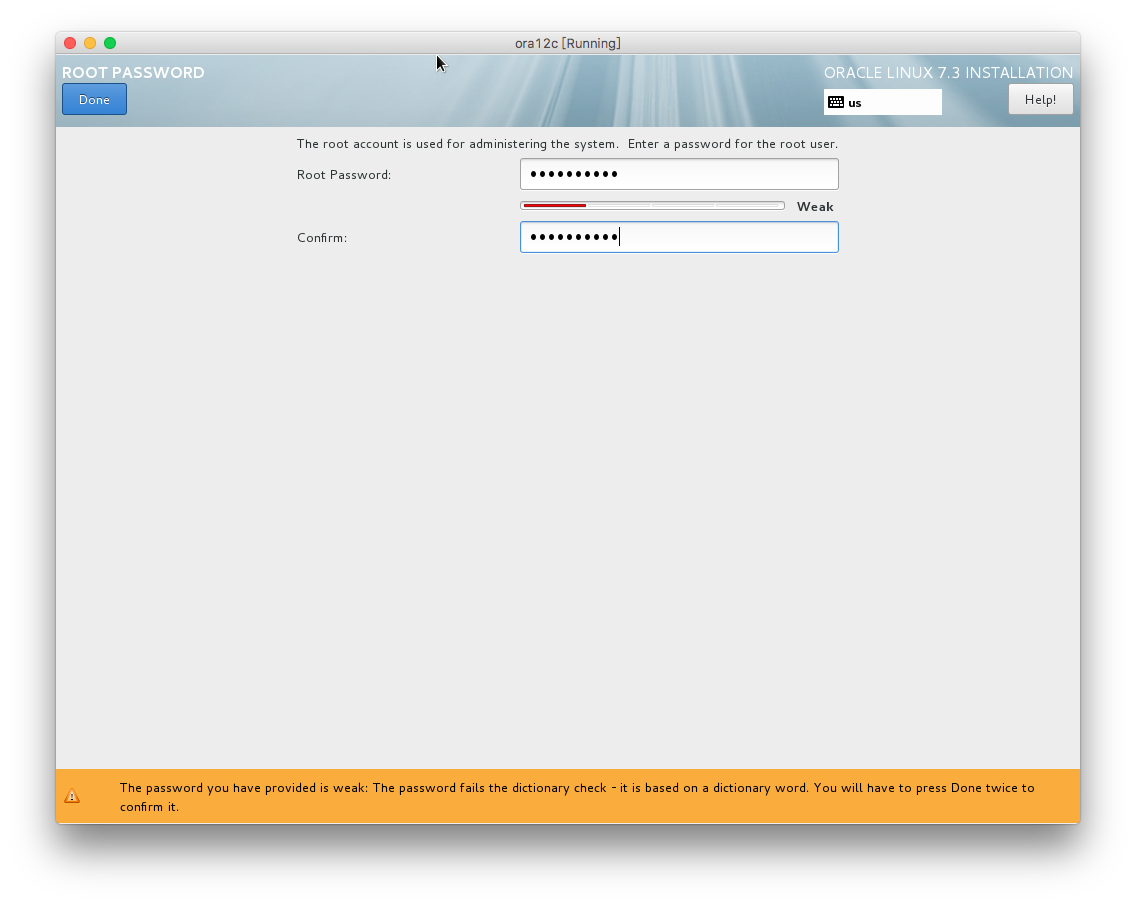Click ORACLE LINUX 7.3 INSTALLATION title
Viewport: 1136px width, 904px height.
[x=948, y=72]
